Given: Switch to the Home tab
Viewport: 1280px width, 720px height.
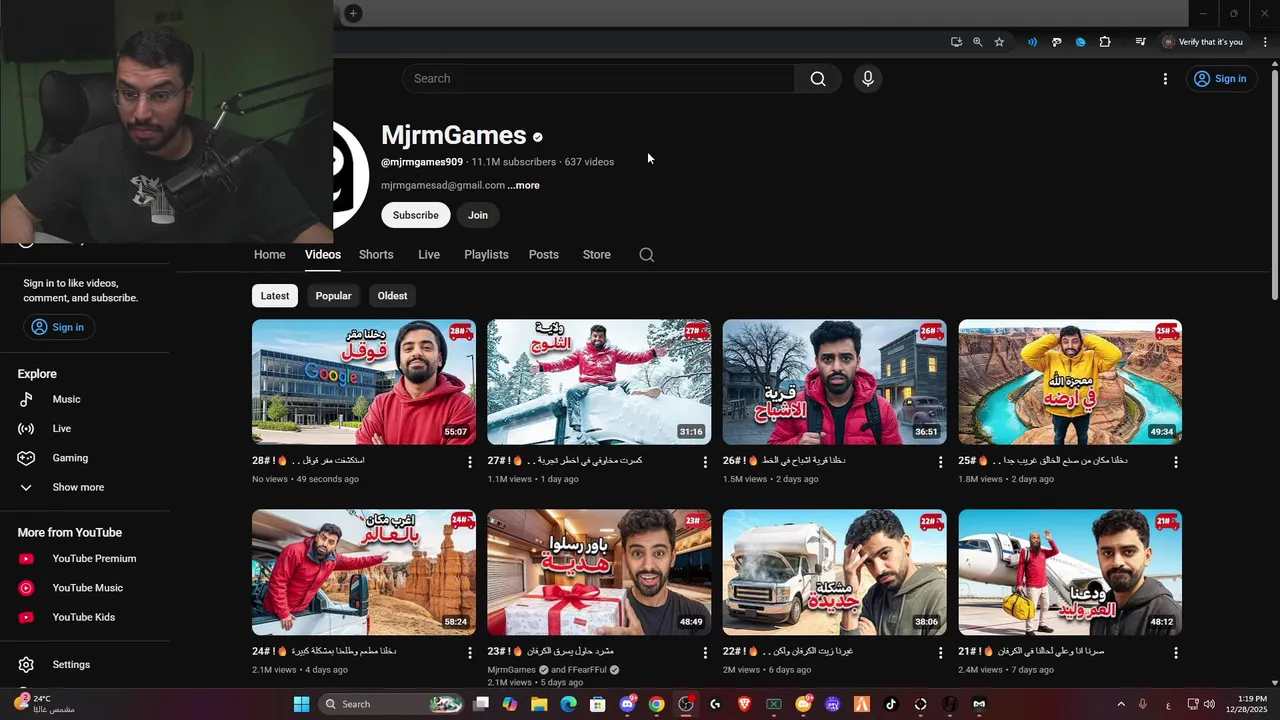Looking at the screenshot, I should click(269, 255).
